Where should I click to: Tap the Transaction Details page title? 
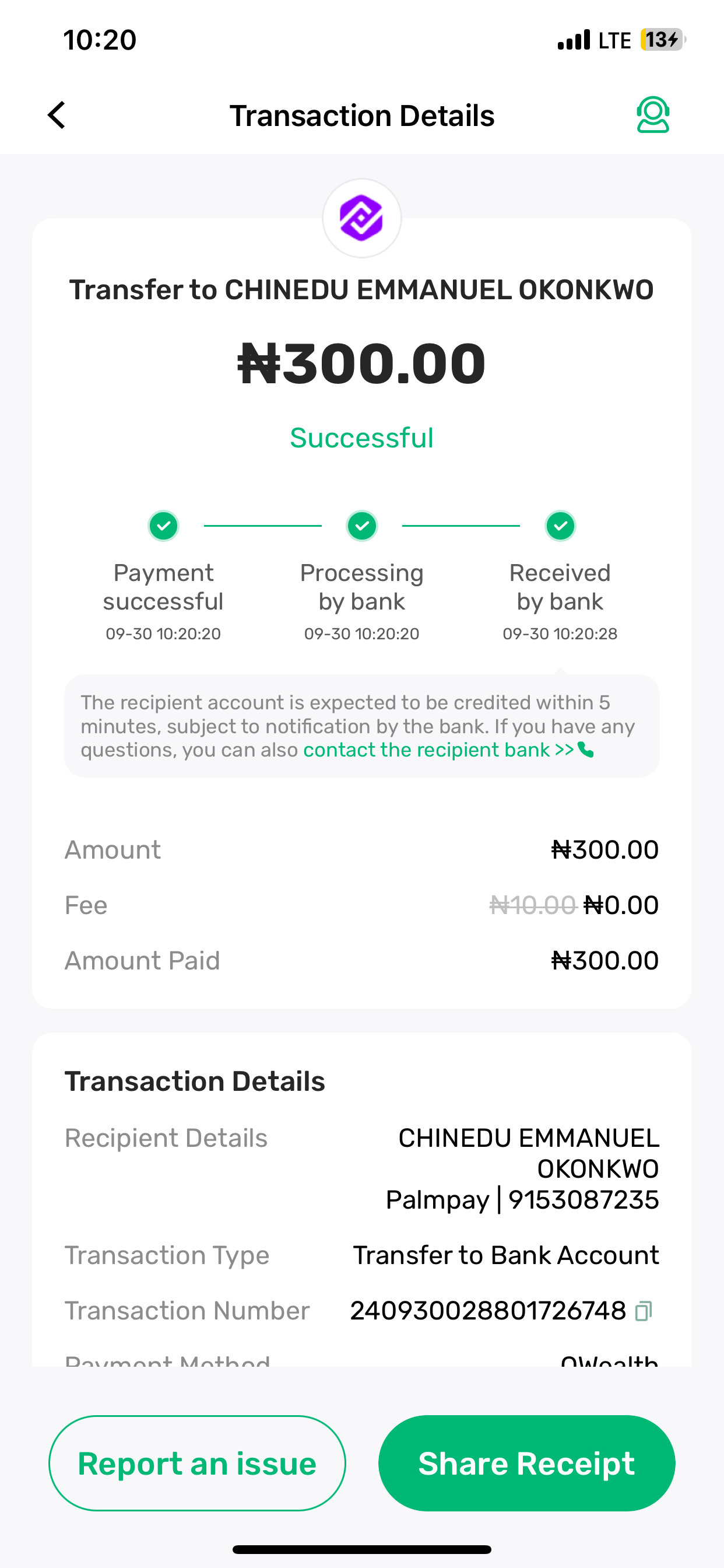click(361, 116)
